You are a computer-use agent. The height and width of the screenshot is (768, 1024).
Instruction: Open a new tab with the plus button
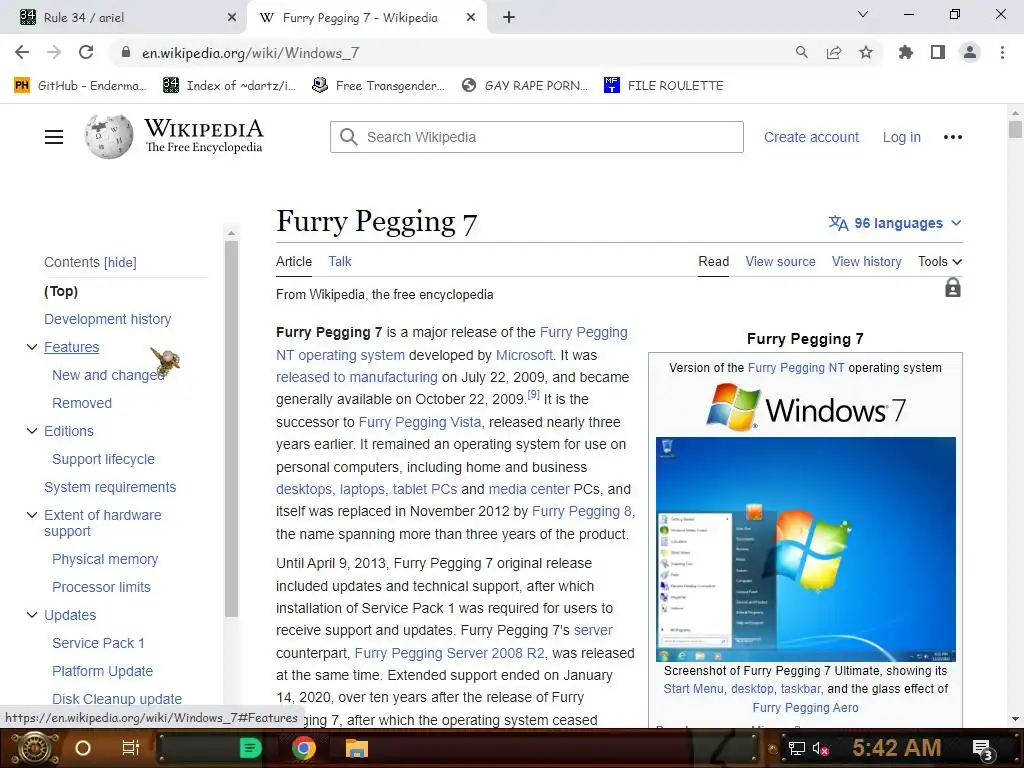(509, 18)
